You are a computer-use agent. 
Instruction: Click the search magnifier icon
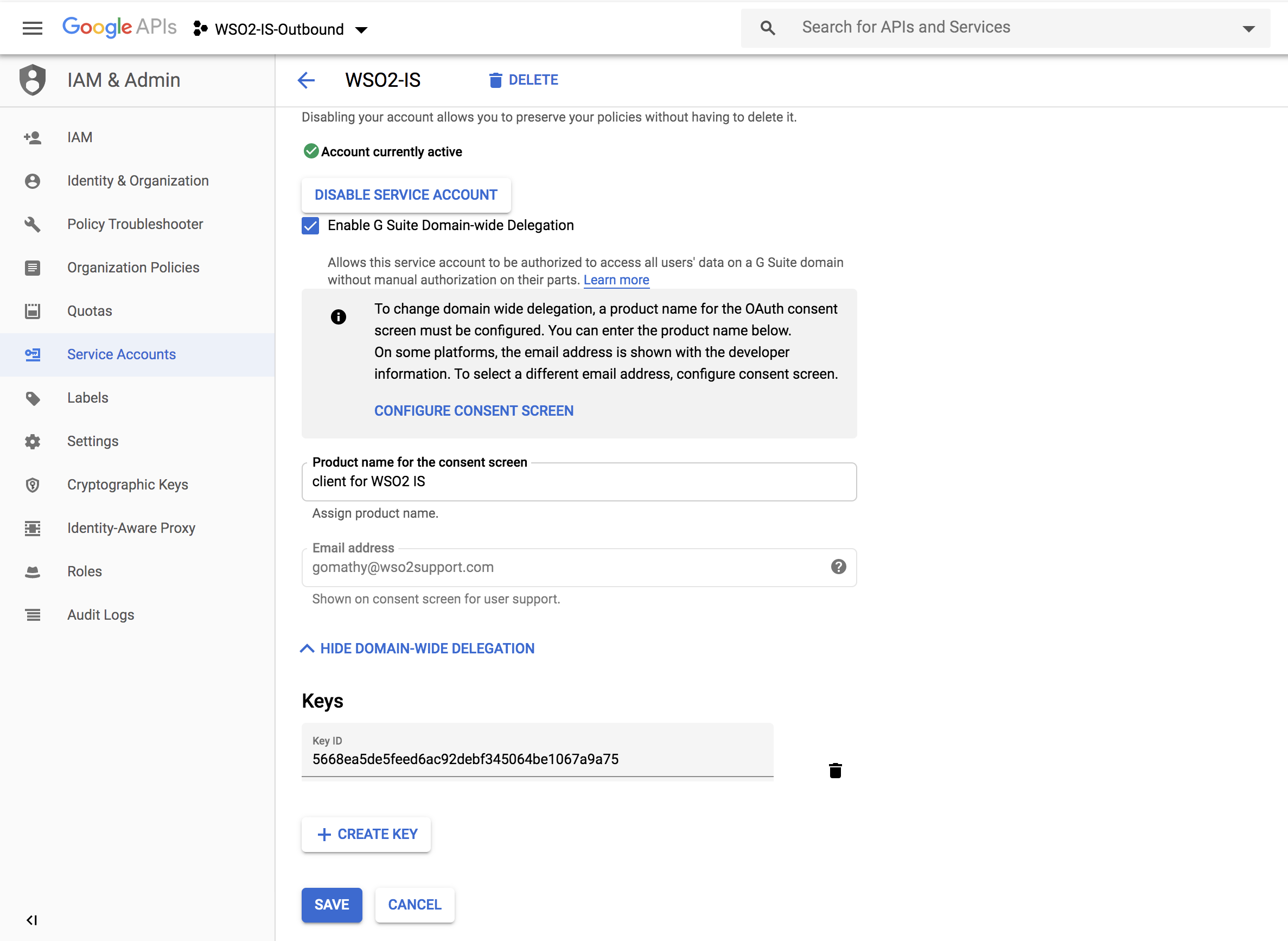pos(767,27)
